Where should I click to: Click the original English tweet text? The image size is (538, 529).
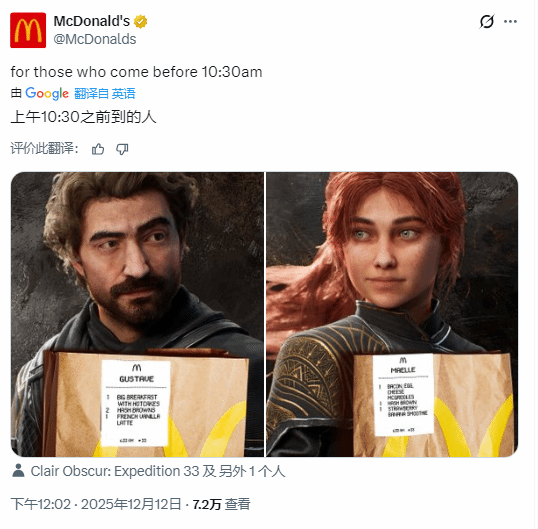[x=137, y=72]
